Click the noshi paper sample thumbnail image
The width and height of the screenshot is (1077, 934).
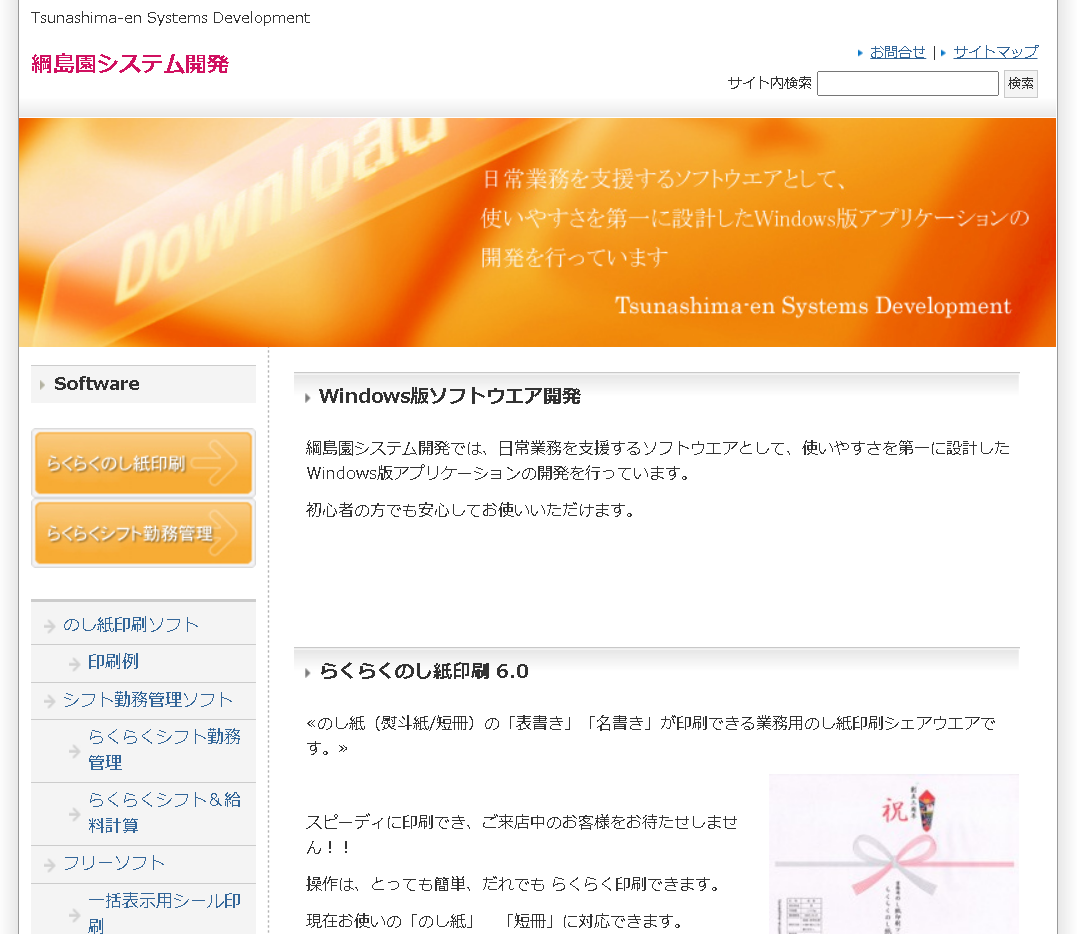[x=893, y=854]
